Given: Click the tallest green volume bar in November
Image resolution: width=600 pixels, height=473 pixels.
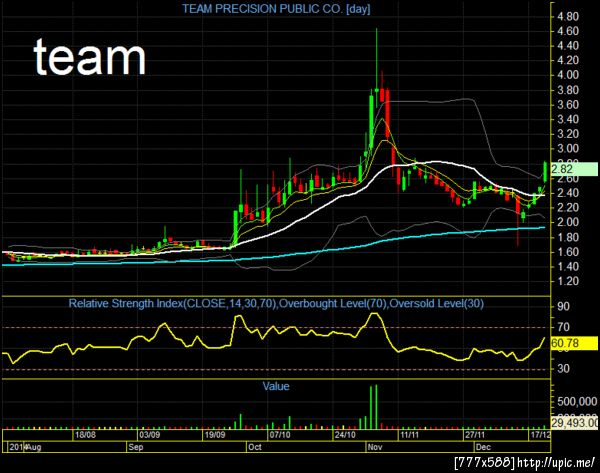Looking at the screenshot, I should coord(376,407).
